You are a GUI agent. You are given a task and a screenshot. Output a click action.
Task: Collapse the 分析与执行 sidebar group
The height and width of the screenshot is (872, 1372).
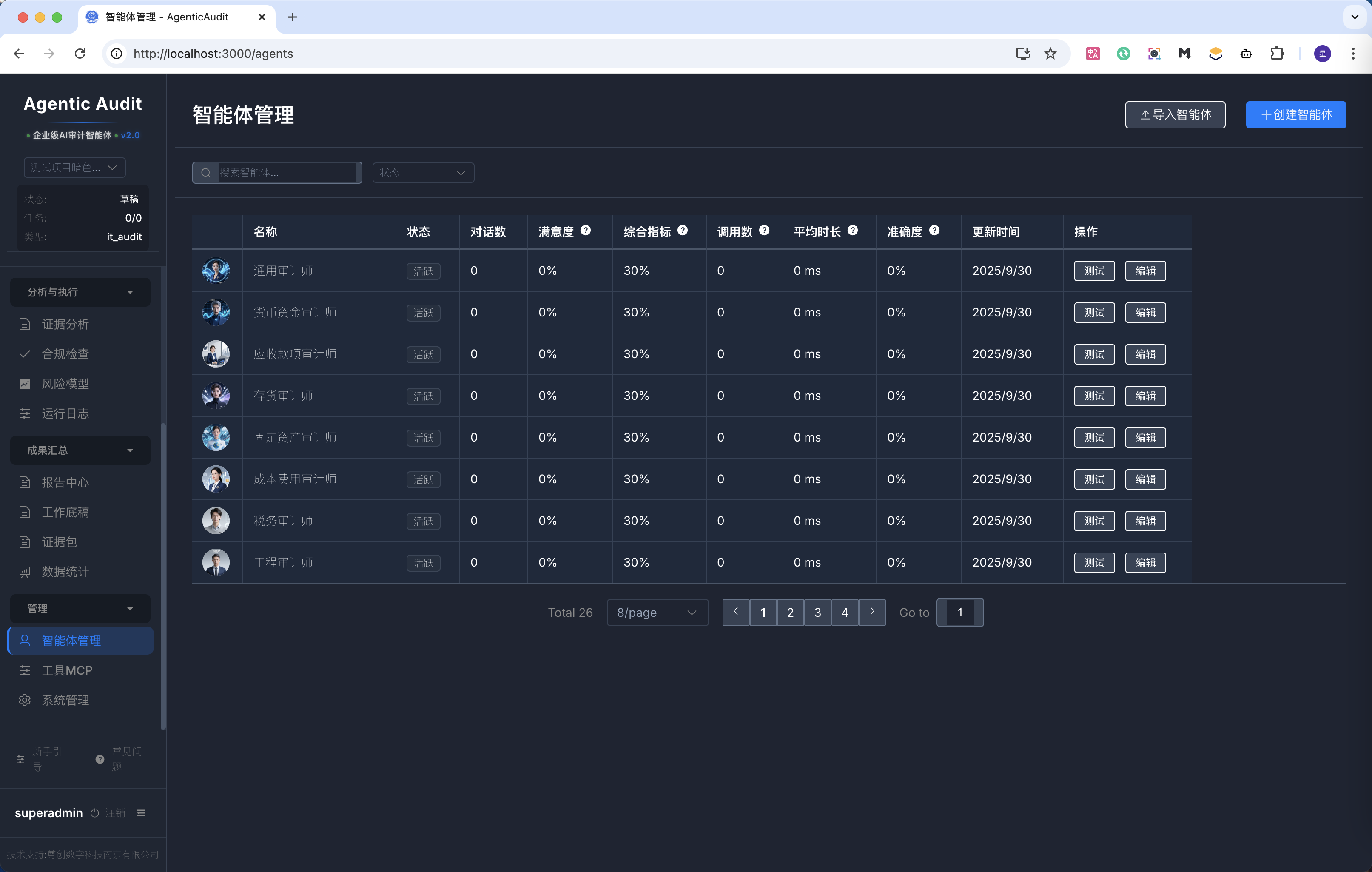(x=80, y=292)
